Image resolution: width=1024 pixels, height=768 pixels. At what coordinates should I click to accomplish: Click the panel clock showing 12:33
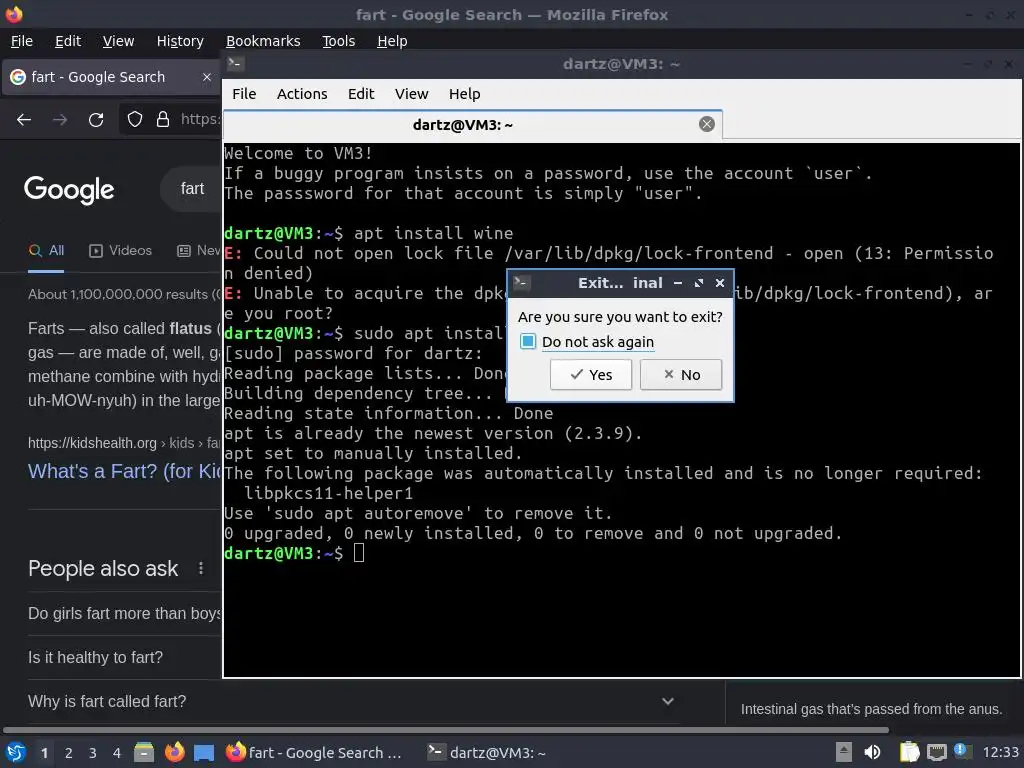[x=1000, y=752]
